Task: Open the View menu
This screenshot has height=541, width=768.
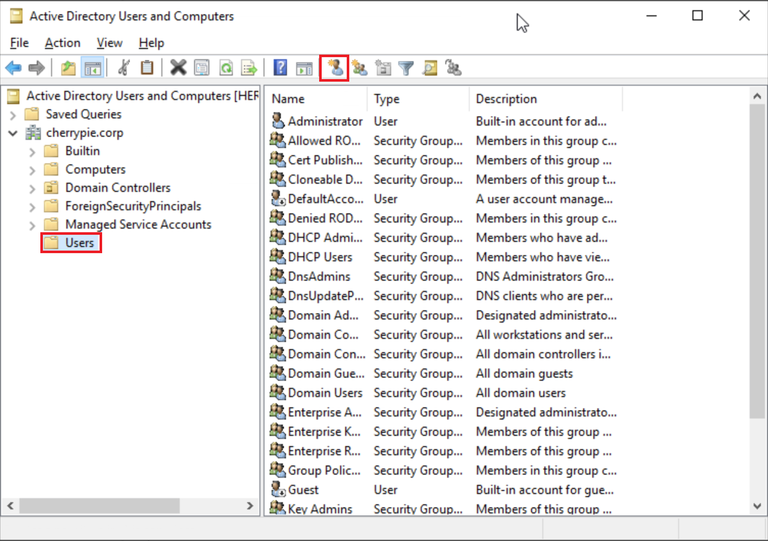Action: (x=109, y=43)
